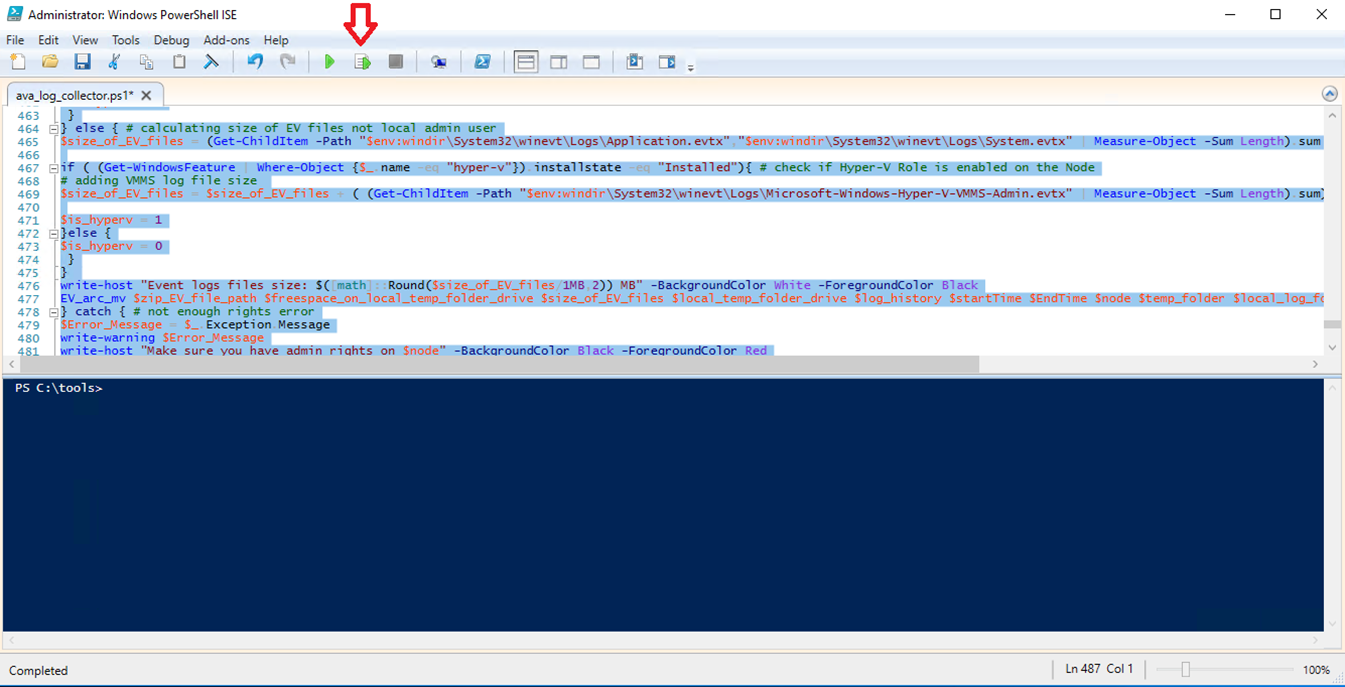Close the ava_log_collector.ps1 script tab
The width and height of the screenshot is (1345, 687).
146,93
